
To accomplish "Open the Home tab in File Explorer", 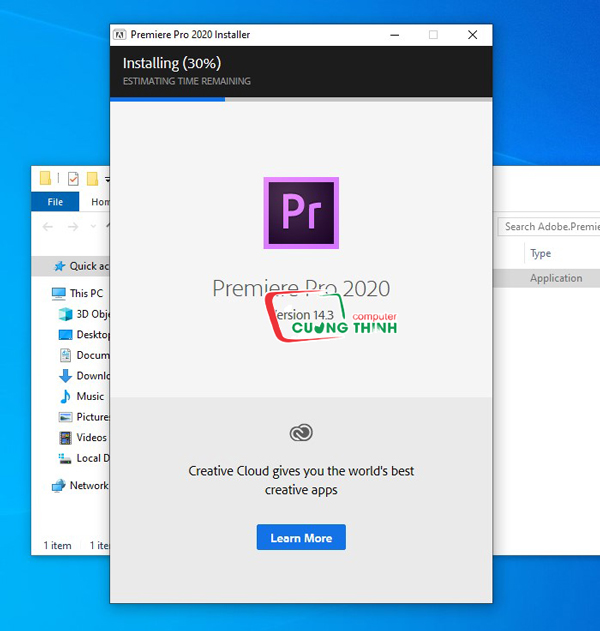I will point(100,202).
